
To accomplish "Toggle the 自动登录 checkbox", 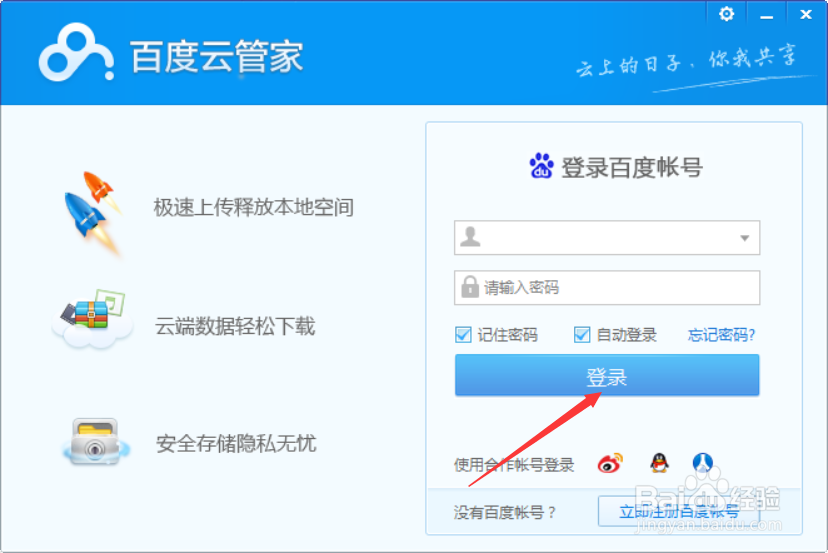I will pyautogui.click(x=582, y=334).
